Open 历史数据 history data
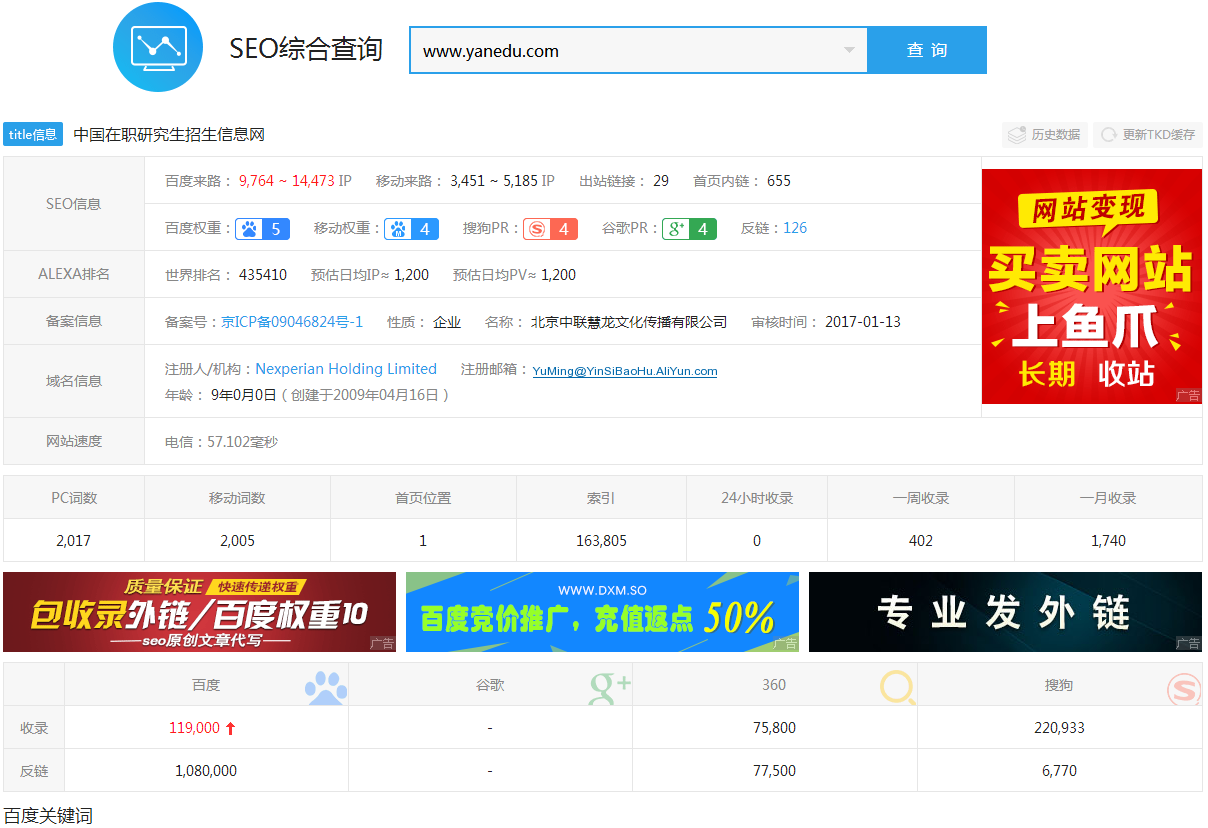This screenshot has height=828, width=1208. pos(1044,135)
